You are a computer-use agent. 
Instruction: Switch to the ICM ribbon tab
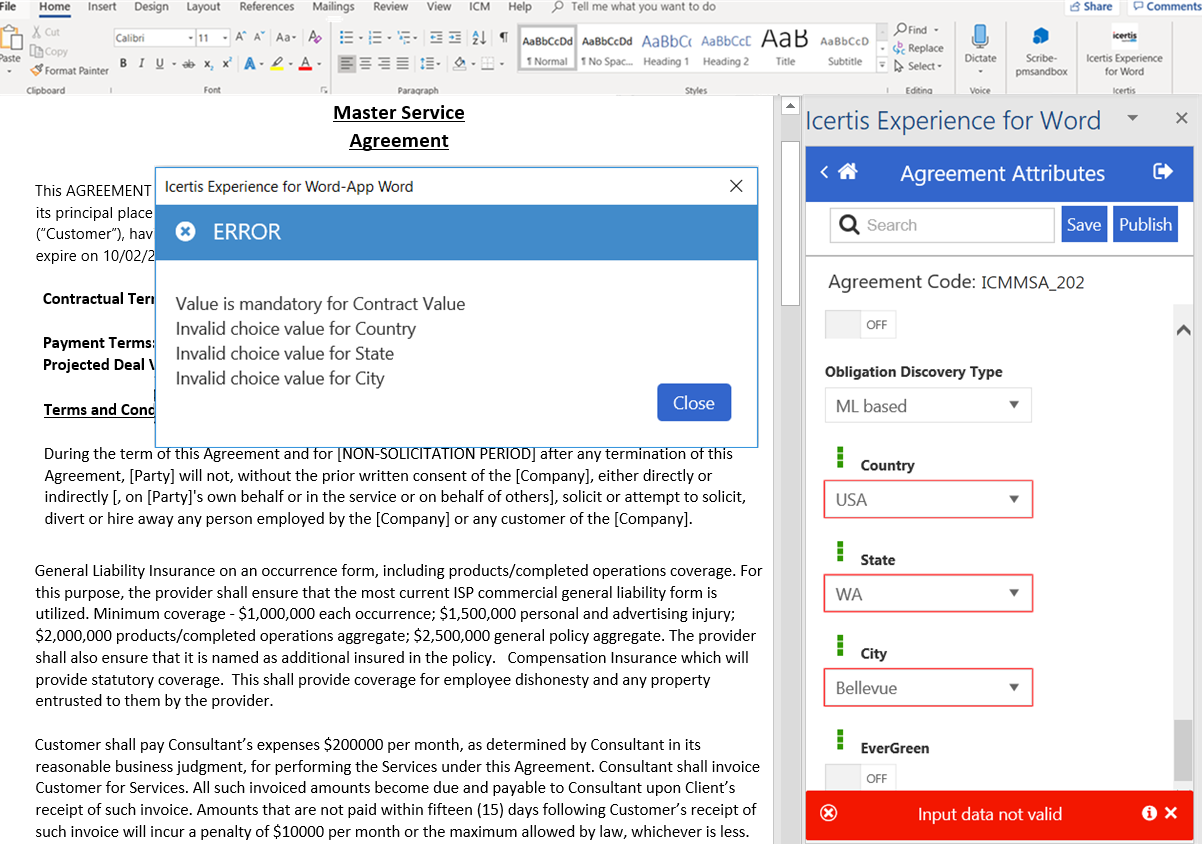coord(479,7)
